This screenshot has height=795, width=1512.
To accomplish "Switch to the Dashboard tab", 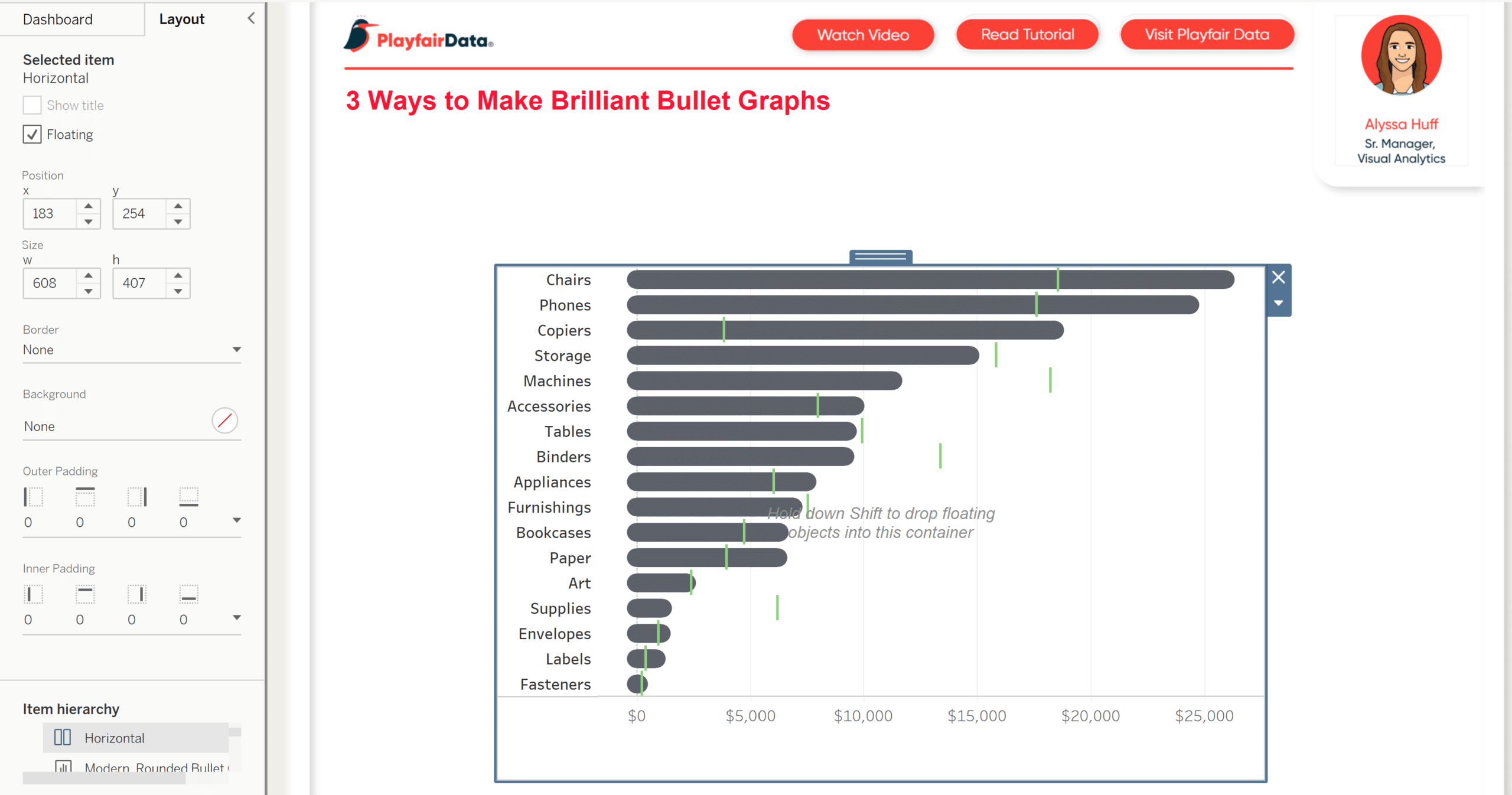I will (57, 18).
